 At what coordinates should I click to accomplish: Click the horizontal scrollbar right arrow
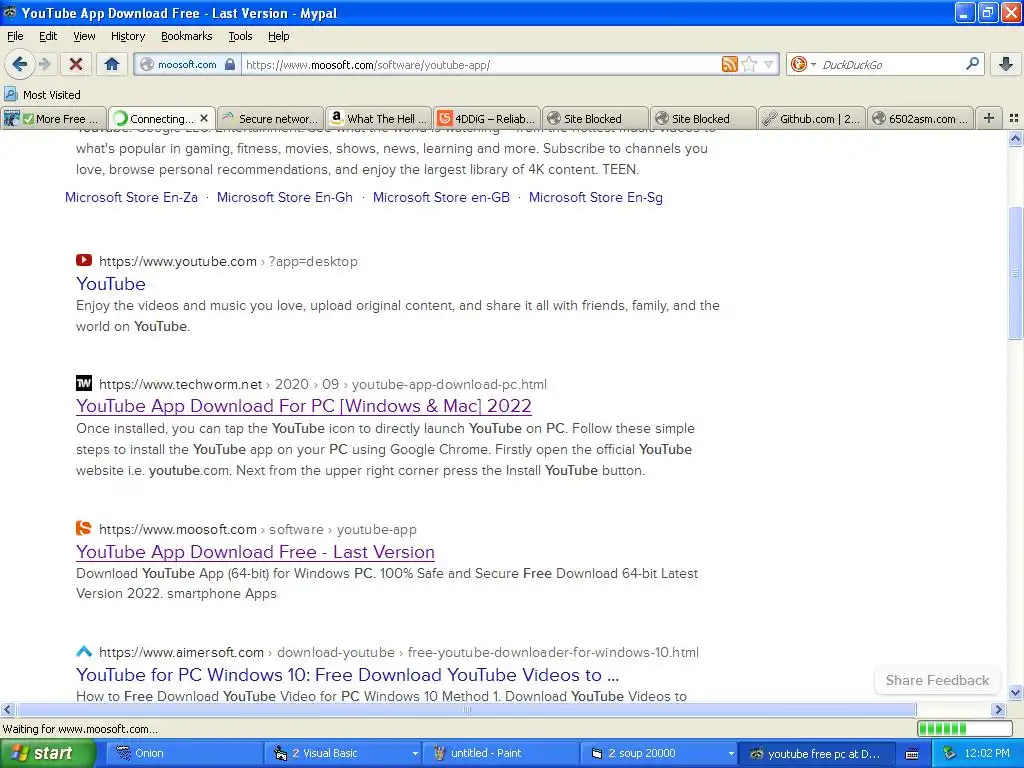[999, 710]
